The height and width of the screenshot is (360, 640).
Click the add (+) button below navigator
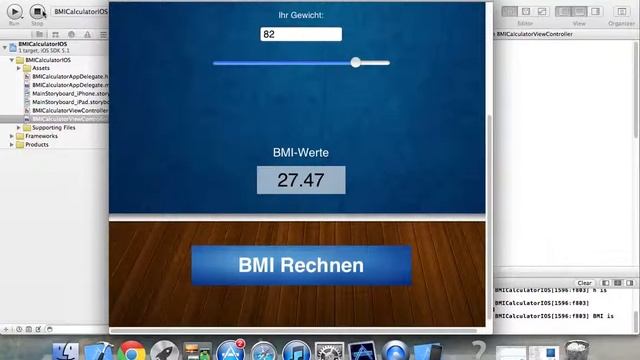[6, 329]
